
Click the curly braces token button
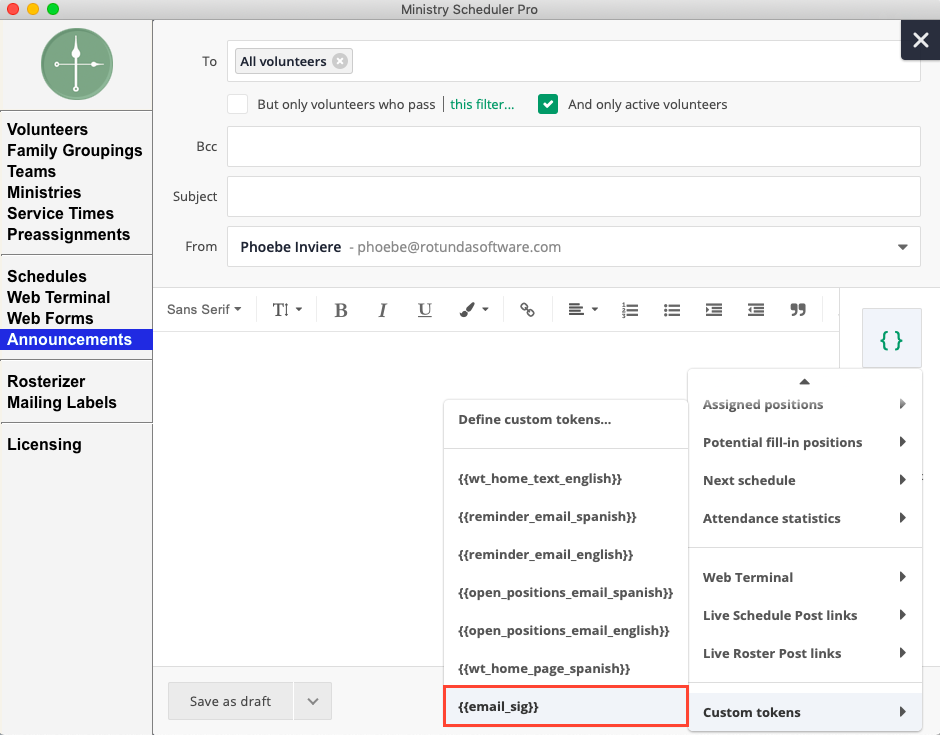[891, 339]
